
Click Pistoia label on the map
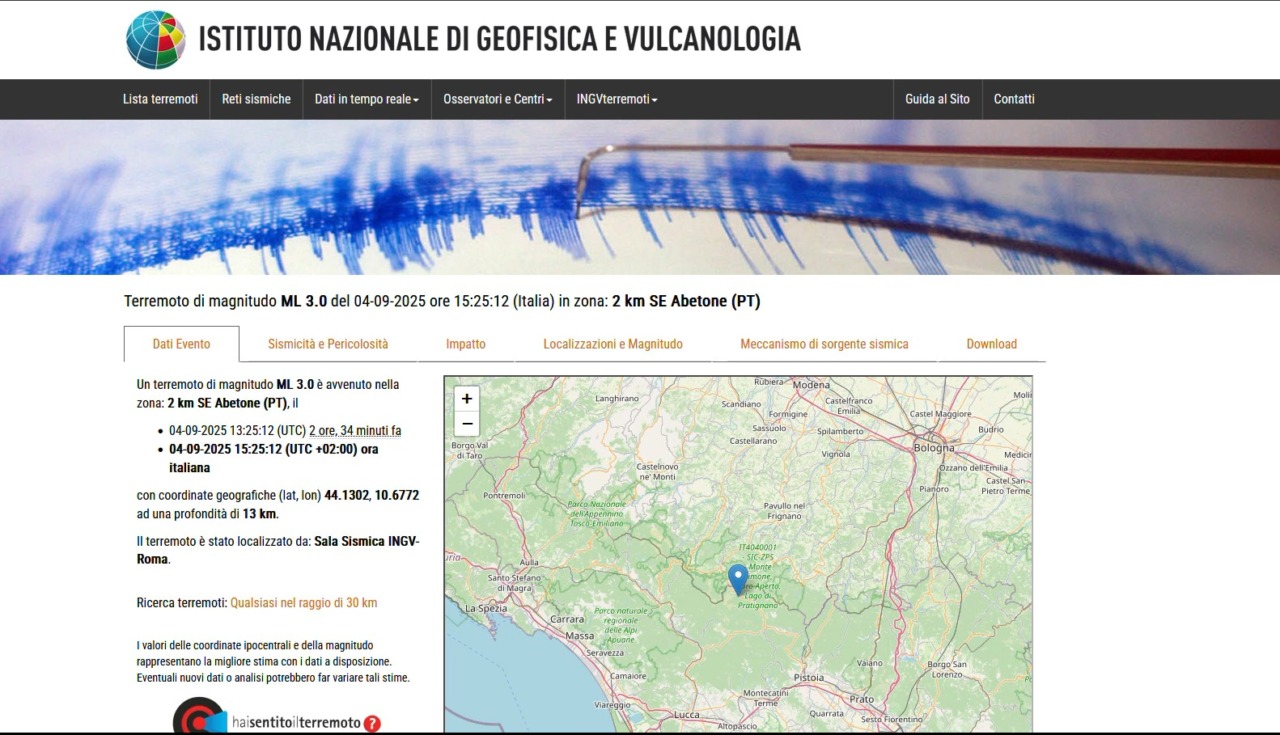click(808, 678)
